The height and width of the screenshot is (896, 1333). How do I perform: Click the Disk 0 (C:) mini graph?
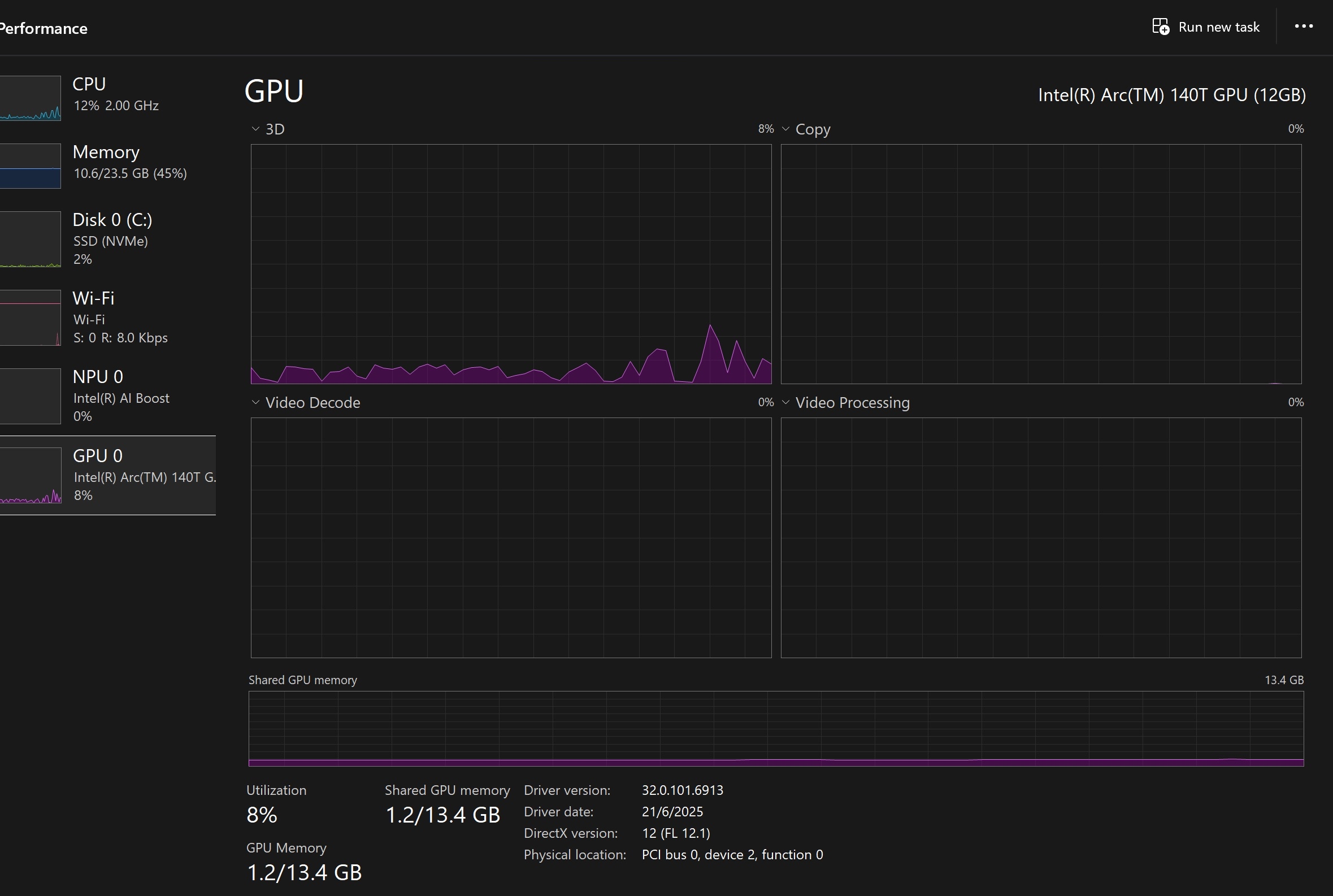click(31, 240)
